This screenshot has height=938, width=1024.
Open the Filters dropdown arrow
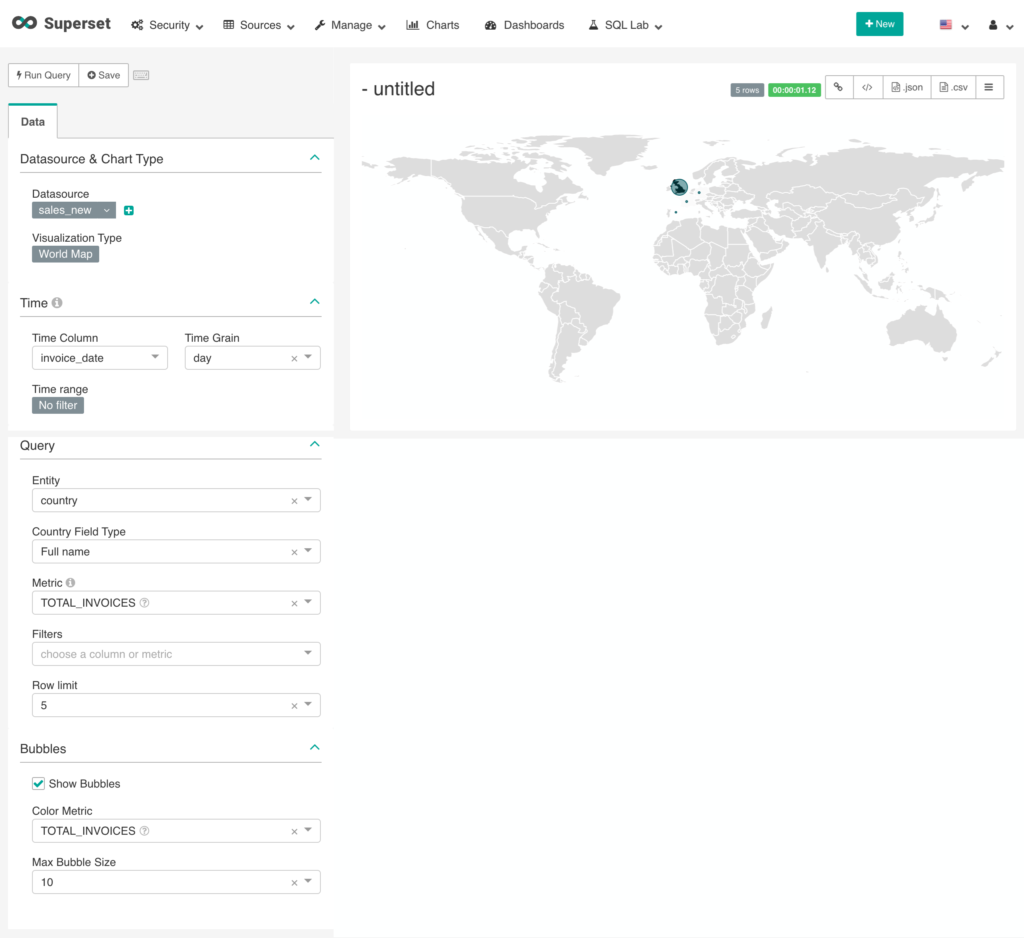pos(308,653)
